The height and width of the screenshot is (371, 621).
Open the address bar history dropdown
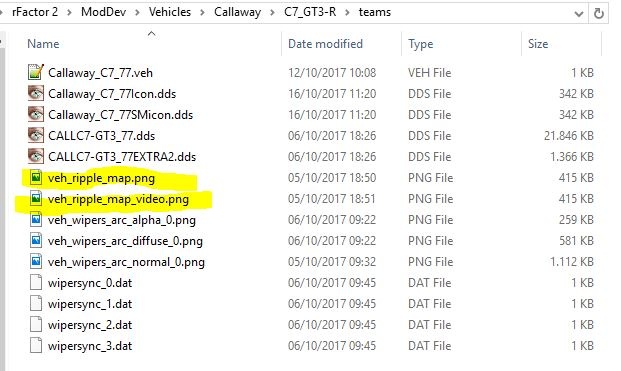579,14
